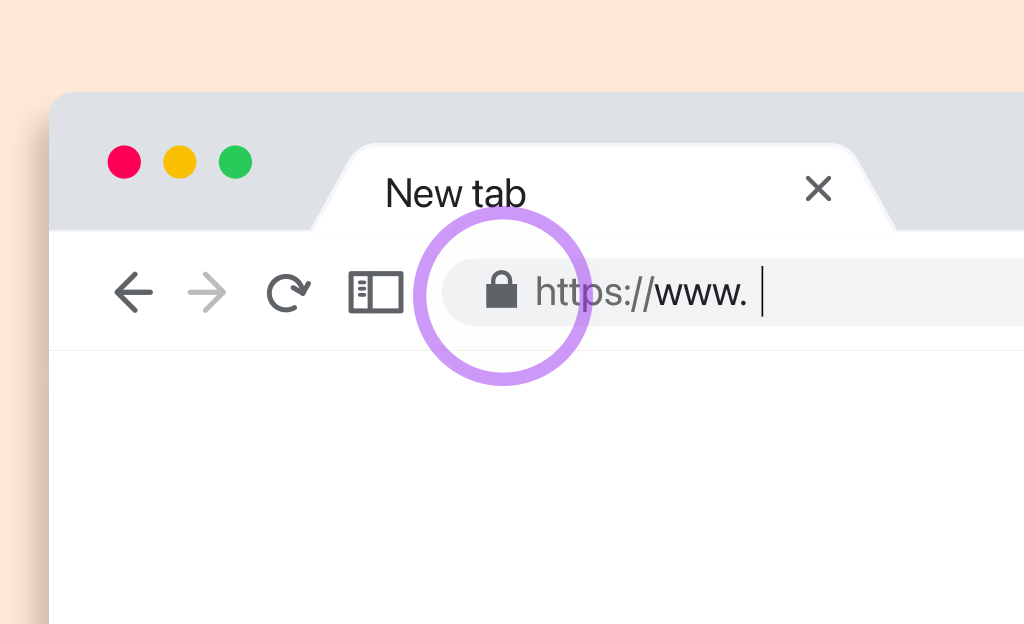The height and width of the screenshot is (624, 1024).
Task: Click the red window close dot
Action: tap(124, 162)
